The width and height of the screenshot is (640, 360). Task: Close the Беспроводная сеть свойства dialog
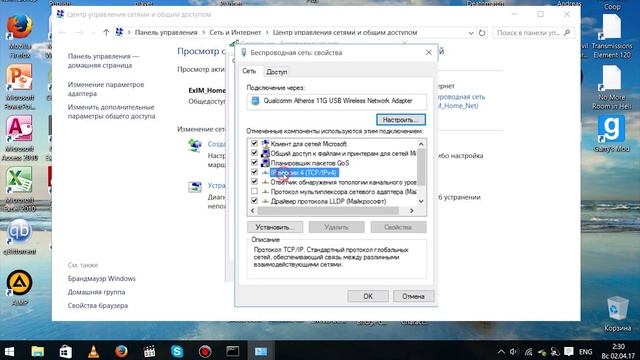[429, 52]
